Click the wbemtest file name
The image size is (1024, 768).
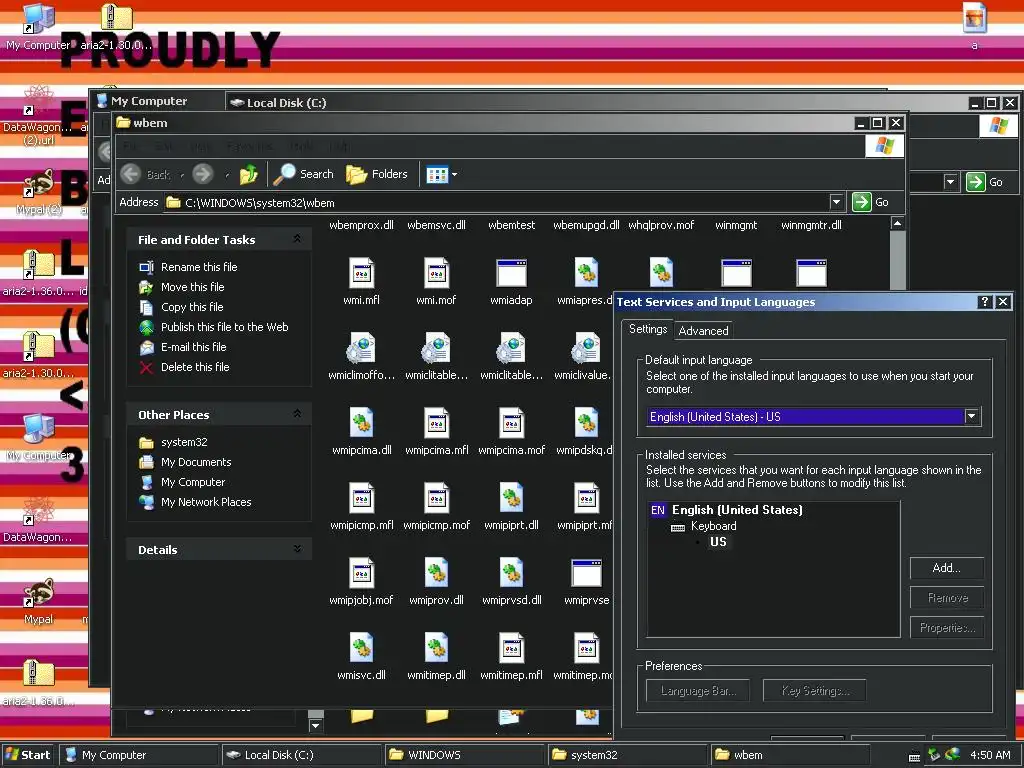coord(511,225)
